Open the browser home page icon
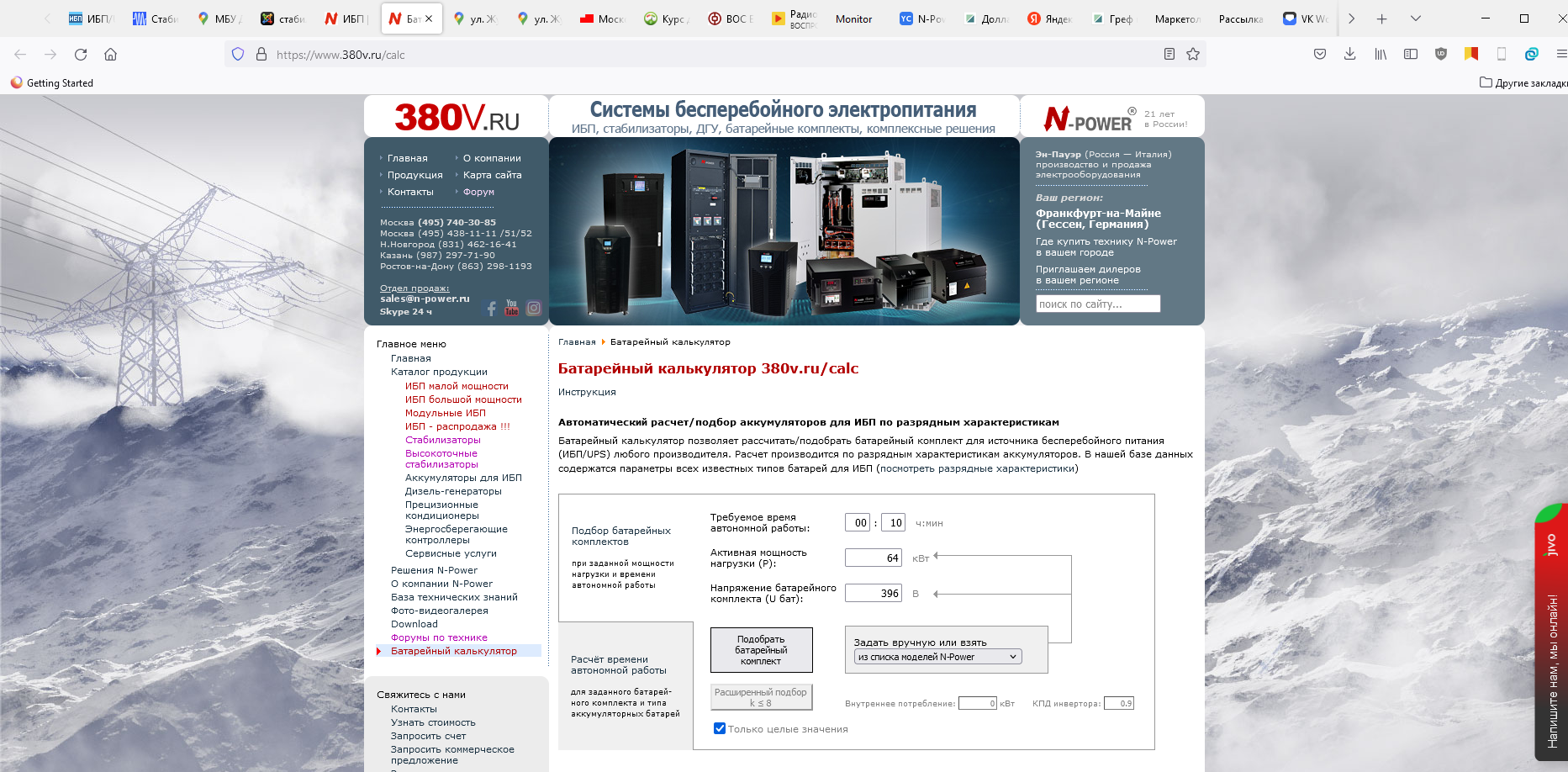The height and width of the screenshot is (772, 1568). click(x=110, y=55)
